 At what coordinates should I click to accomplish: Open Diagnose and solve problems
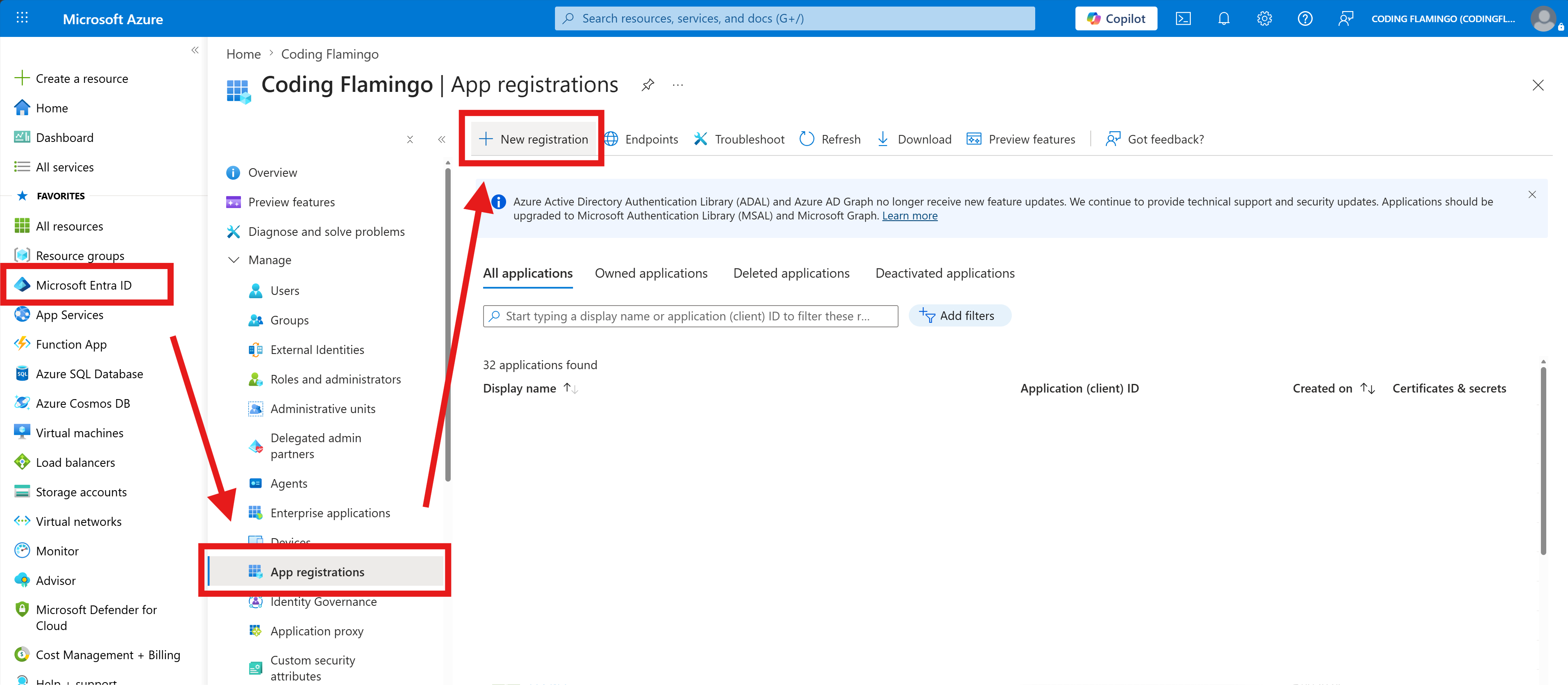315,231
